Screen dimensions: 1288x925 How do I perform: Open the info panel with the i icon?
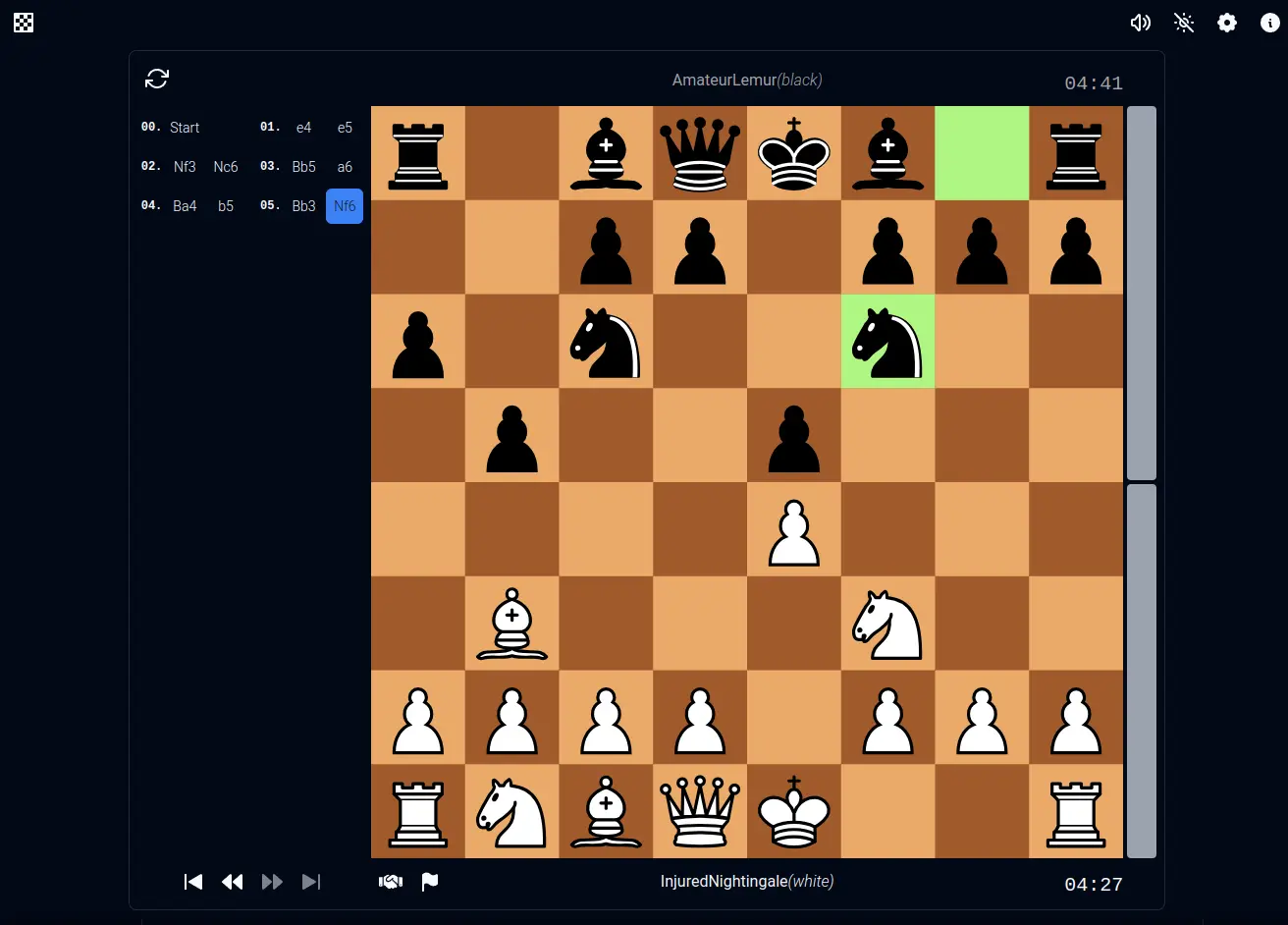(x=1269, y=22)
